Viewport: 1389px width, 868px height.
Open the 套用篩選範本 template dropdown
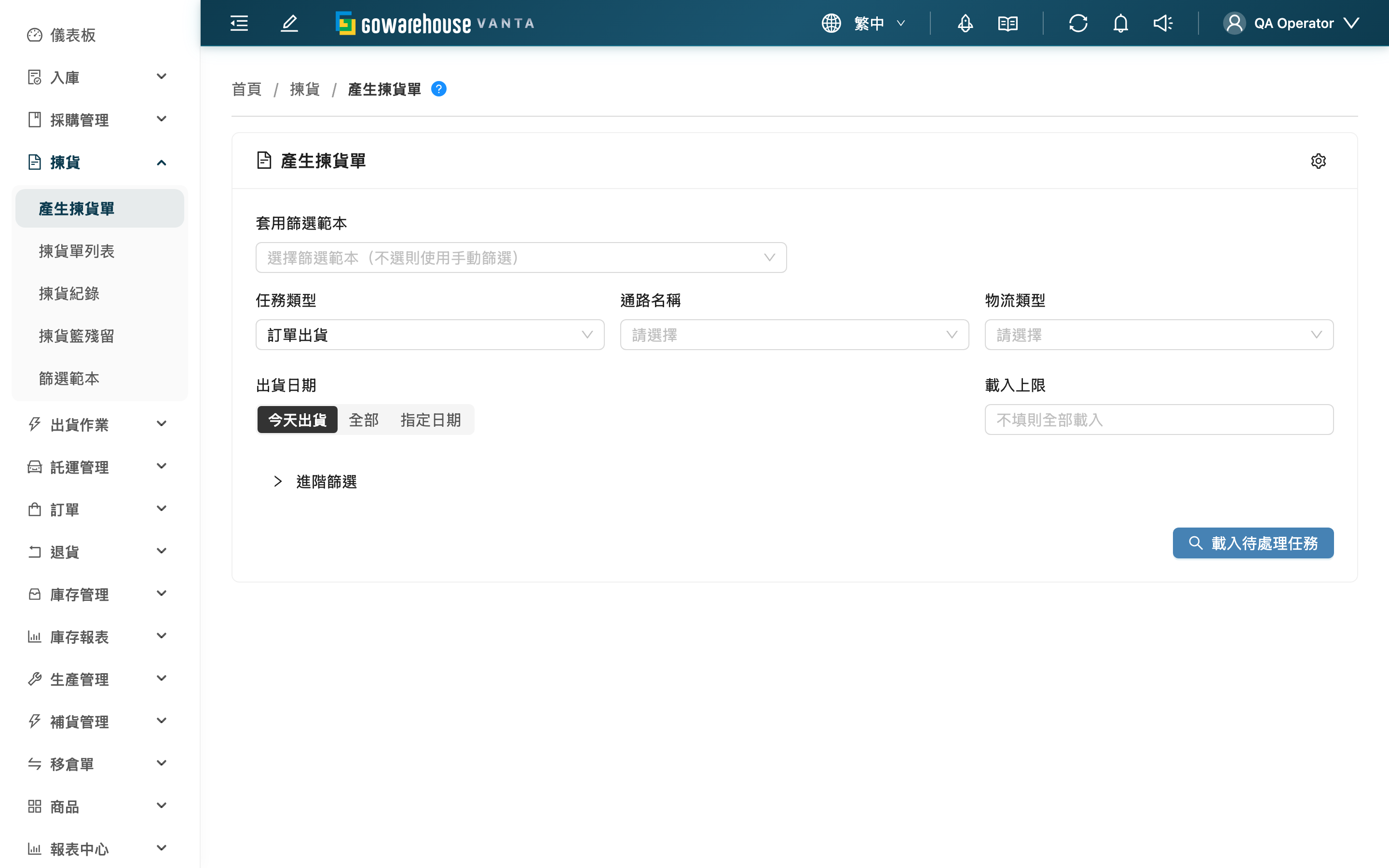[x=520, y=258]
